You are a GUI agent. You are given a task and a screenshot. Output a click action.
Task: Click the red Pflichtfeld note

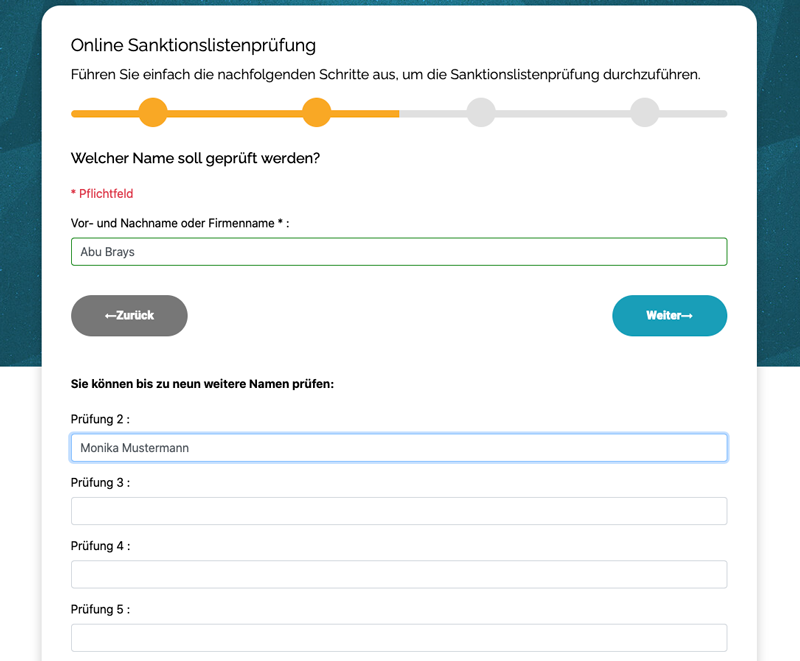click(102, 193)
